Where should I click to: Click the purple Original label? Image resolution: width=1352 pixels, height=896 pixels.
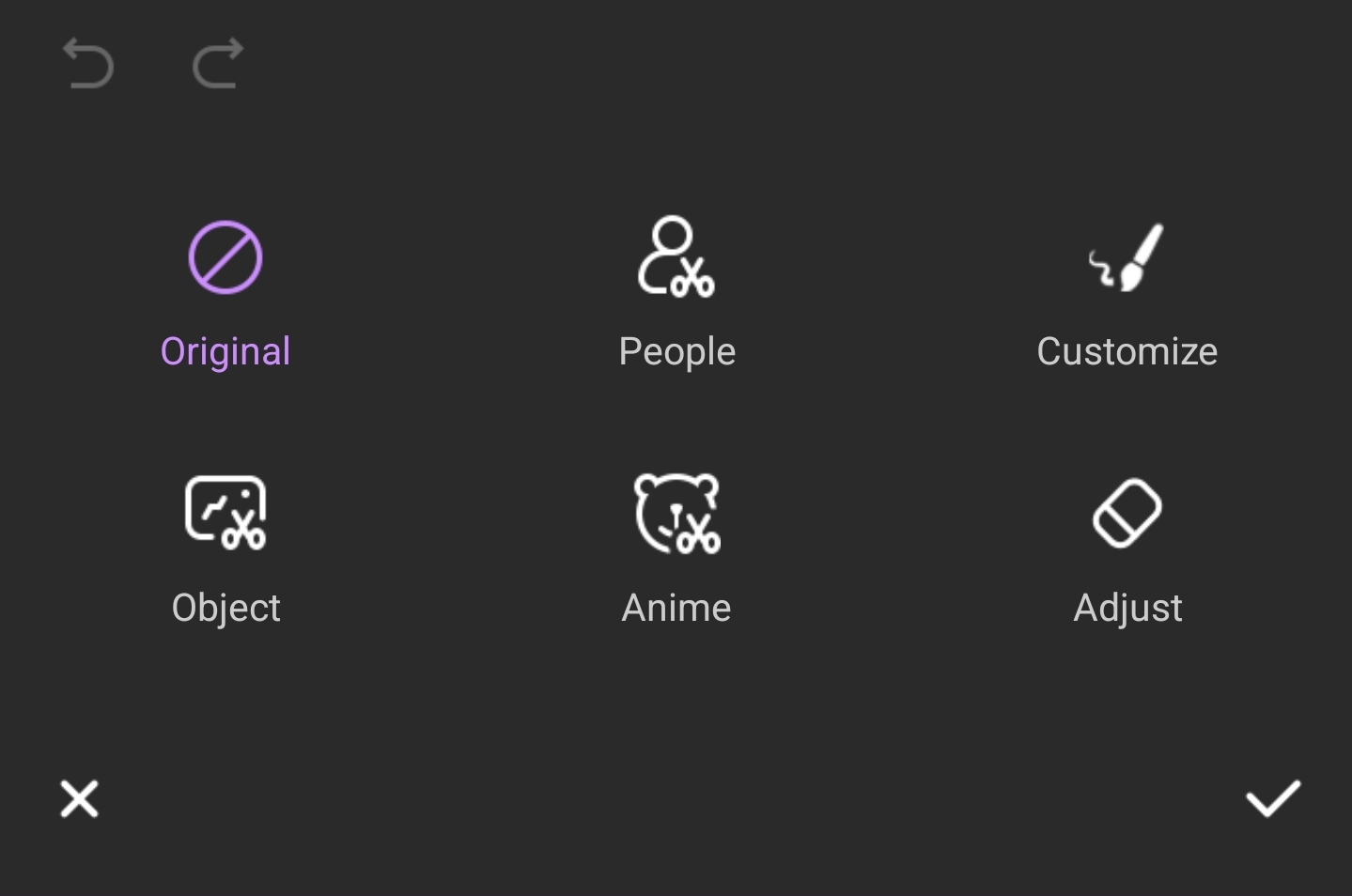225,352
